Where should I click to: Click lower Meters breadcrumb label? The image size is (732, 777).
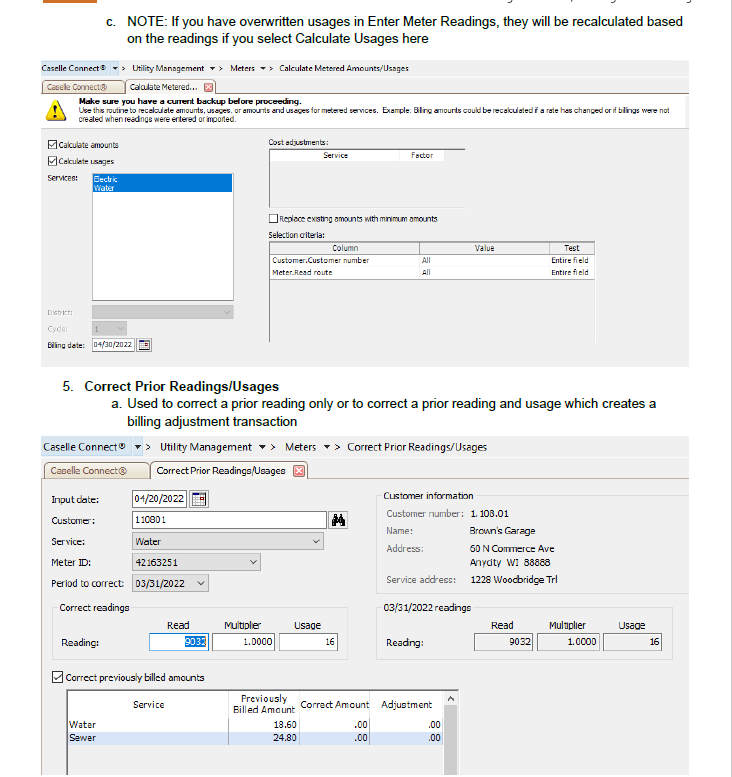click(300, 447)
